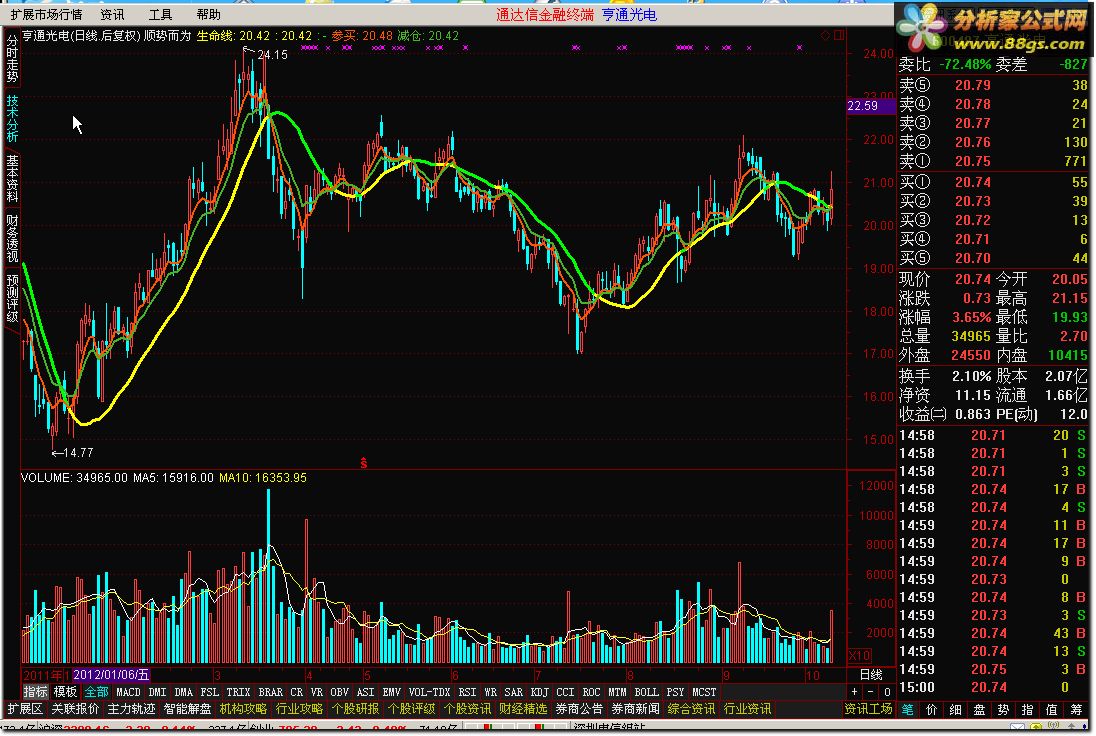
Task: Click the X10 volume scale indicator
Action: (x=859, y=656)
